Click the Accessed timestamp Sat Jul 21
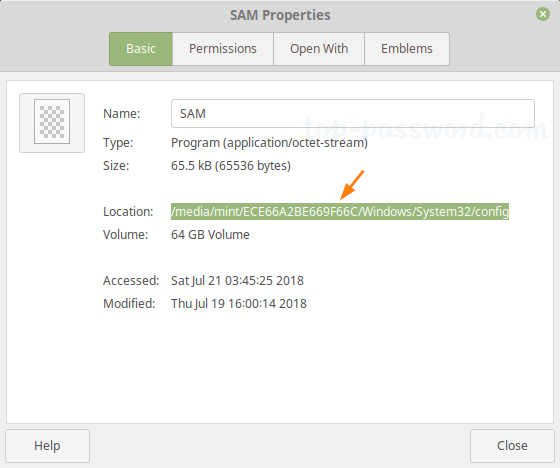The image size is (560, 468). pos(237,281)
